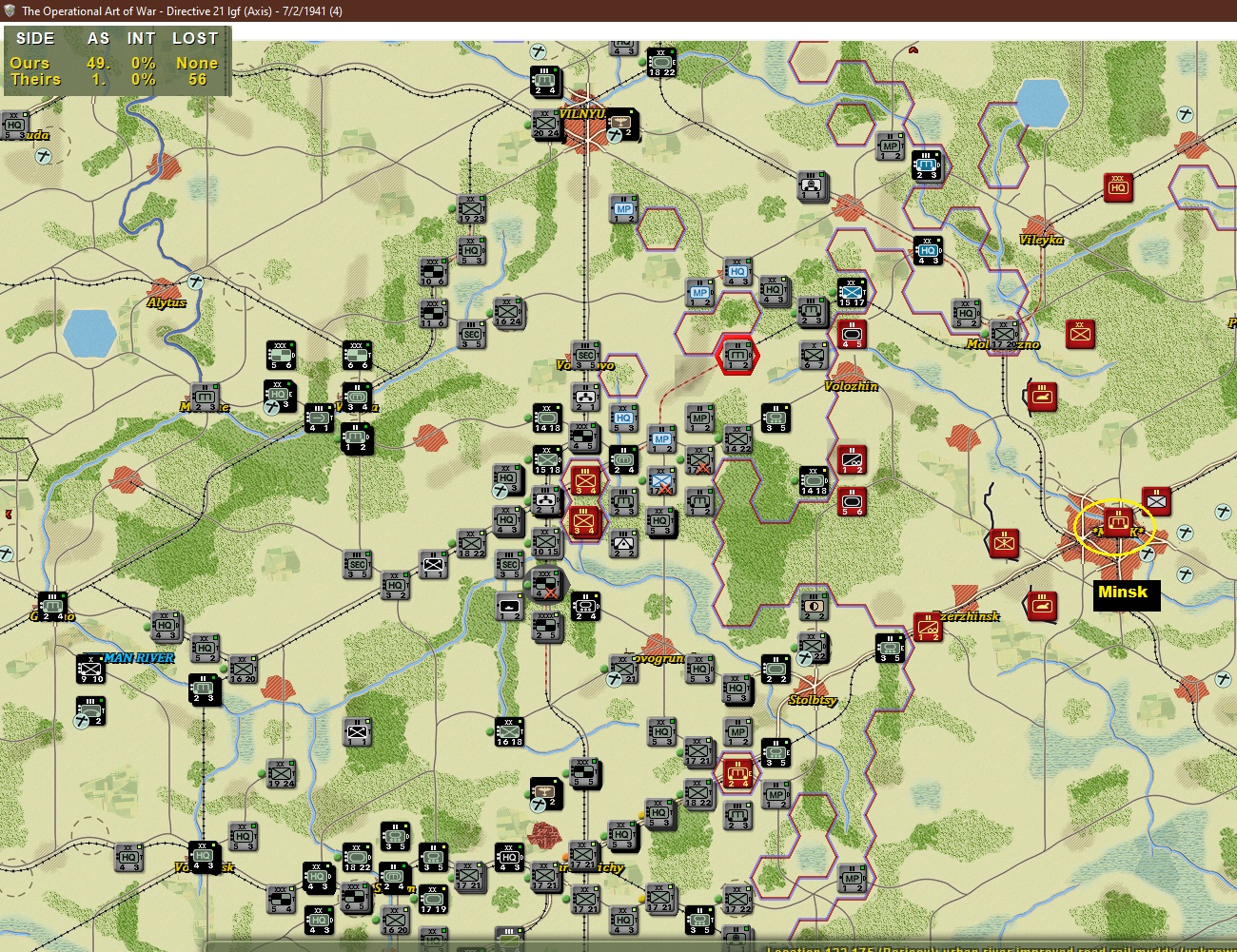Select the black cavalry unit 9 10
The width and height of the screenshot is (1237, 952).
(x=90, y=669)
